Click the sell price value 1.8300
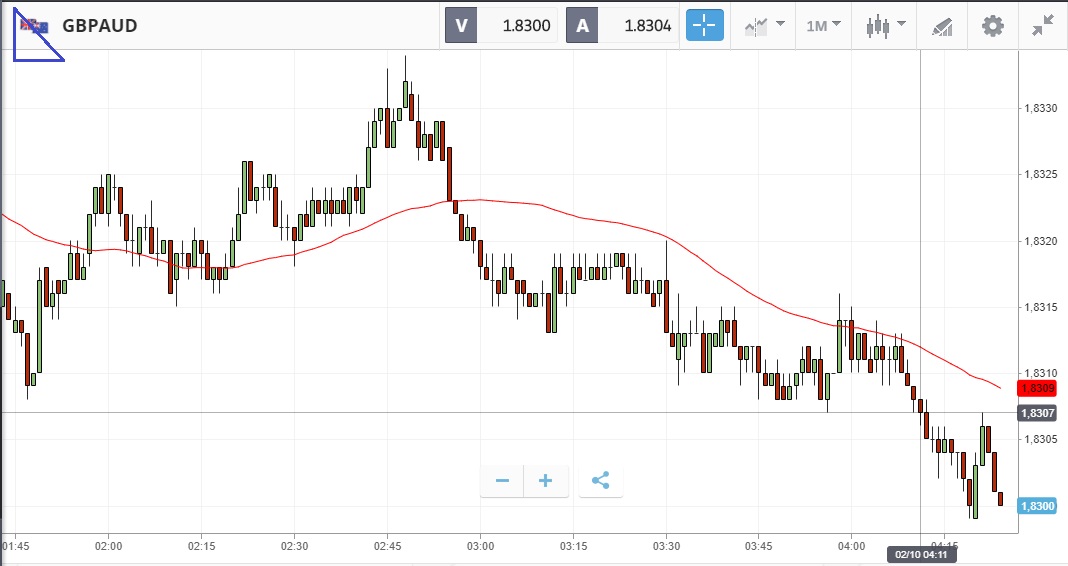 [x=527, y=26]
